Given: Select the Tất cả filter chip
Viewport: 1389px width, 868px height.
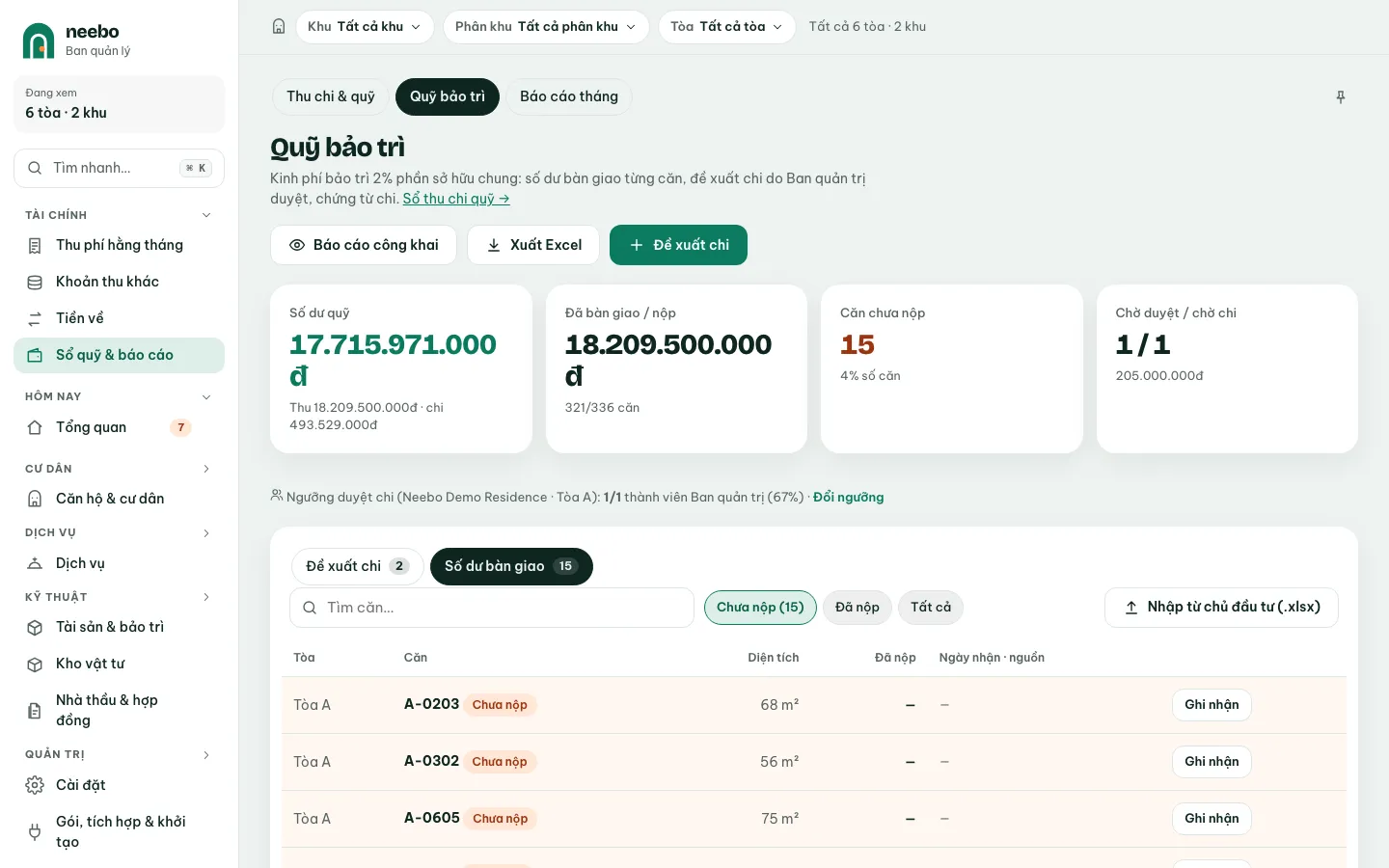Looking at the screenshot, I should pos(931,608).
